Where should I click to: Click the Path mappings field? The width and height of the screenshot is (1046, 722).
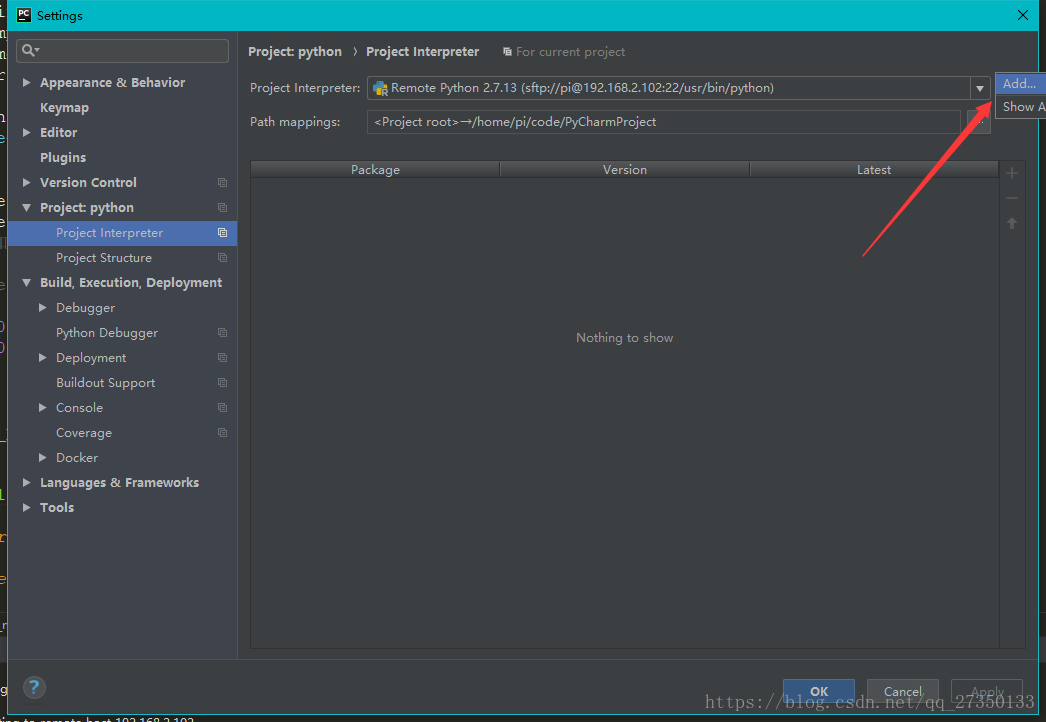(x=664, y=122)
